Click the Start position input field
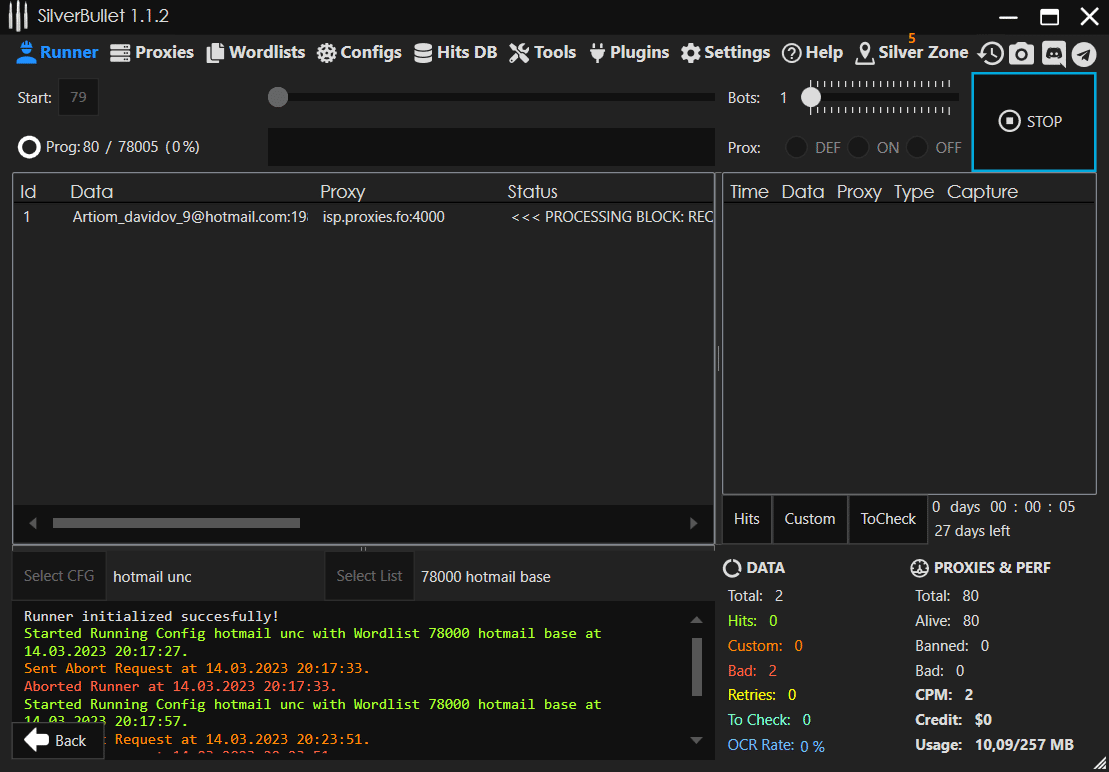 78,98
